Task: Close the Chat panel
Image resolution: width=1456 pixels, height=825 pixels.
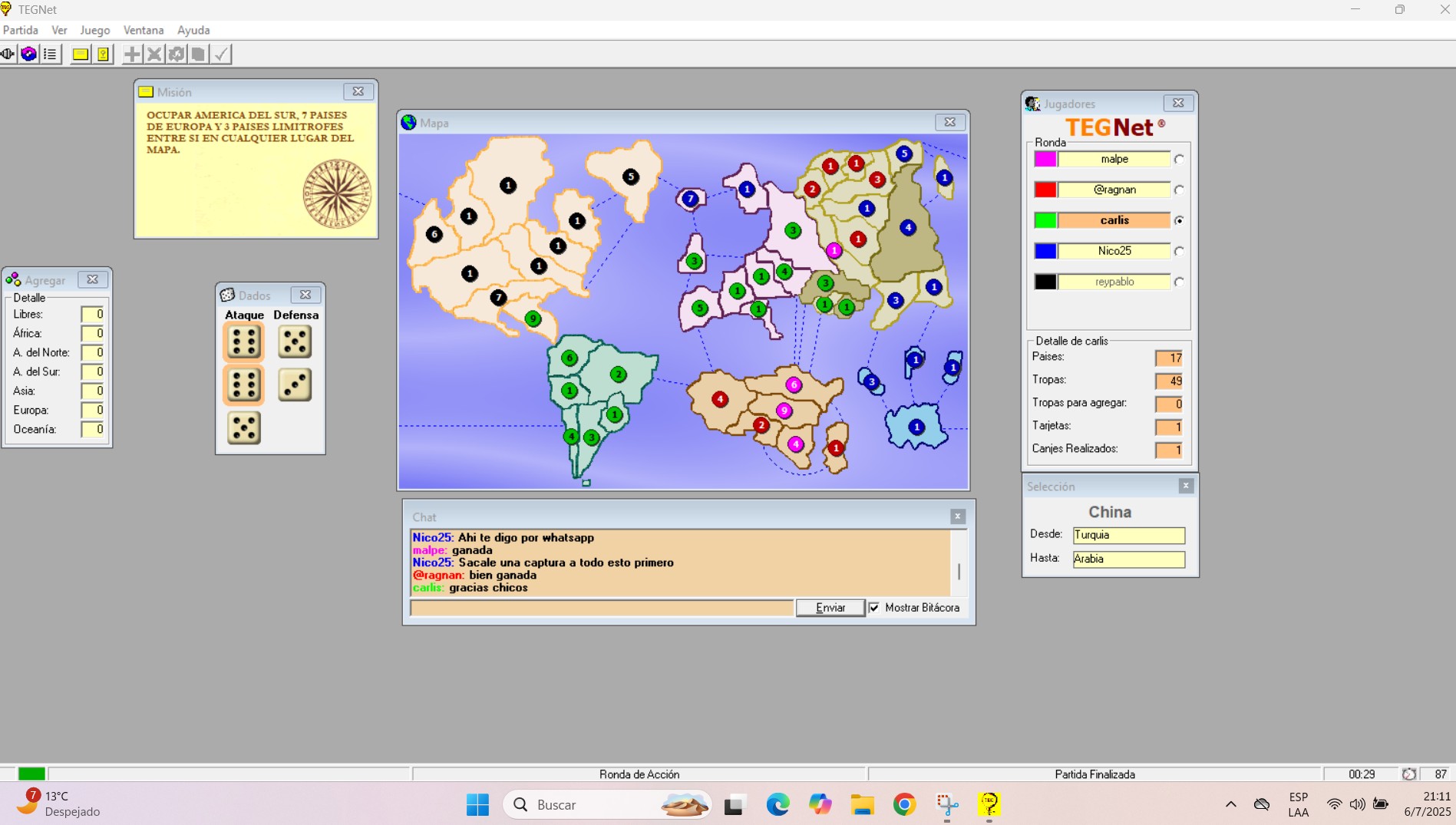Action: 957,516
